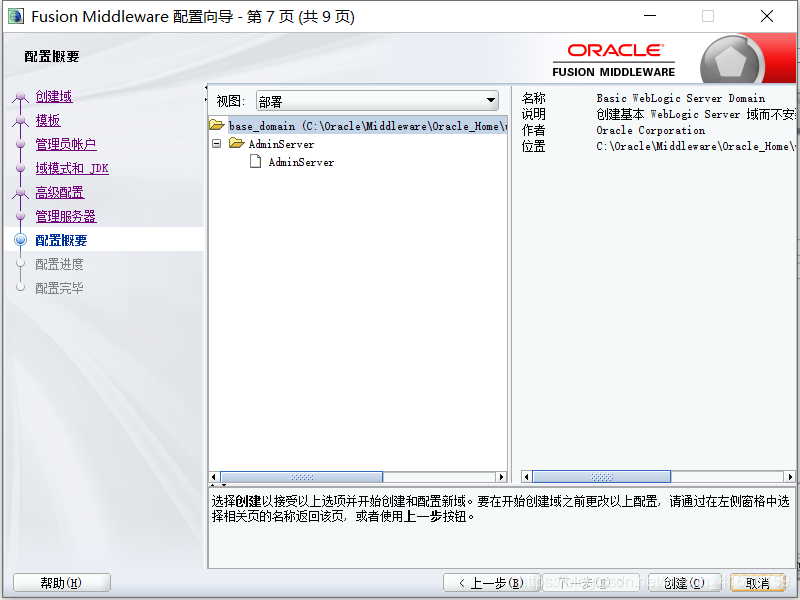
Task: Minimize the configuration wizard window
Action: pyautogui.click(x=650, y=16)
